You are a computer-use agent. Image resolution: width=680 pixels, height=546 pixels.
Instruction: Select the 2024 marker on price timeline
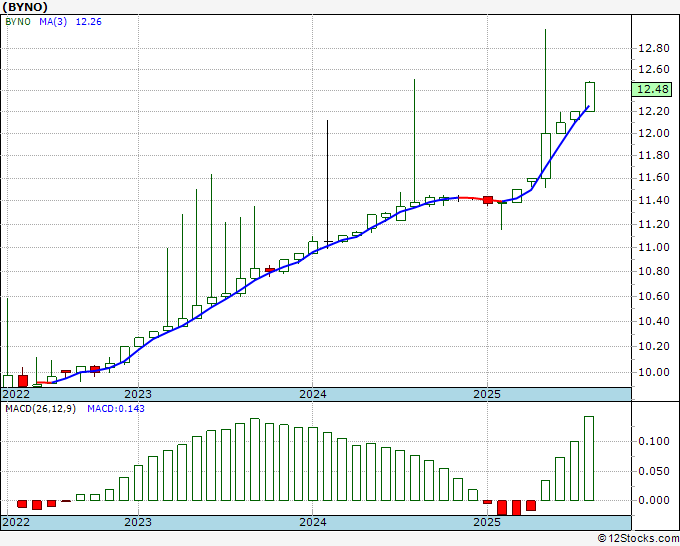[x=312, y=394]
